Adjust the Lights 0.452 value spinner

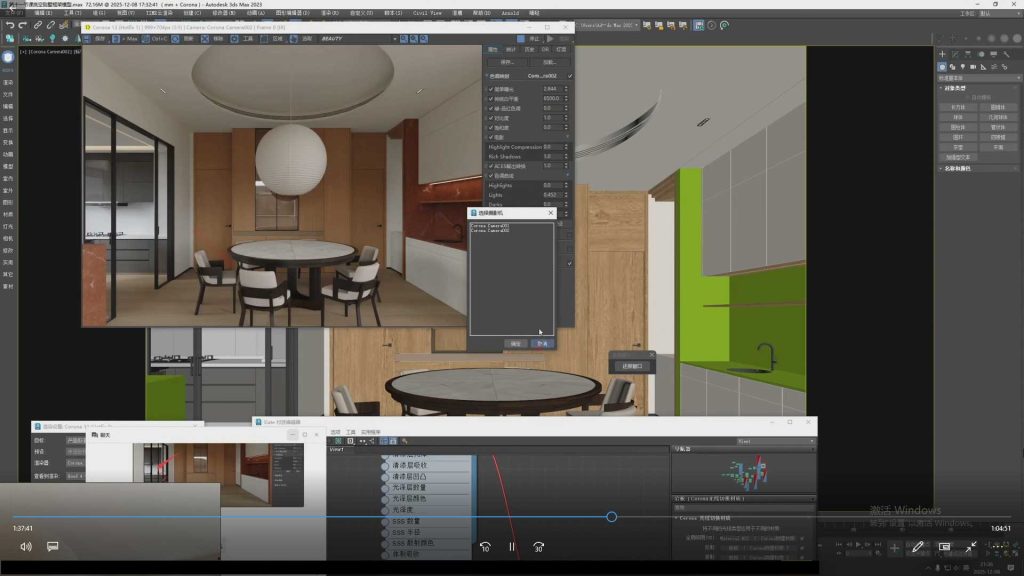pos(566,195)
